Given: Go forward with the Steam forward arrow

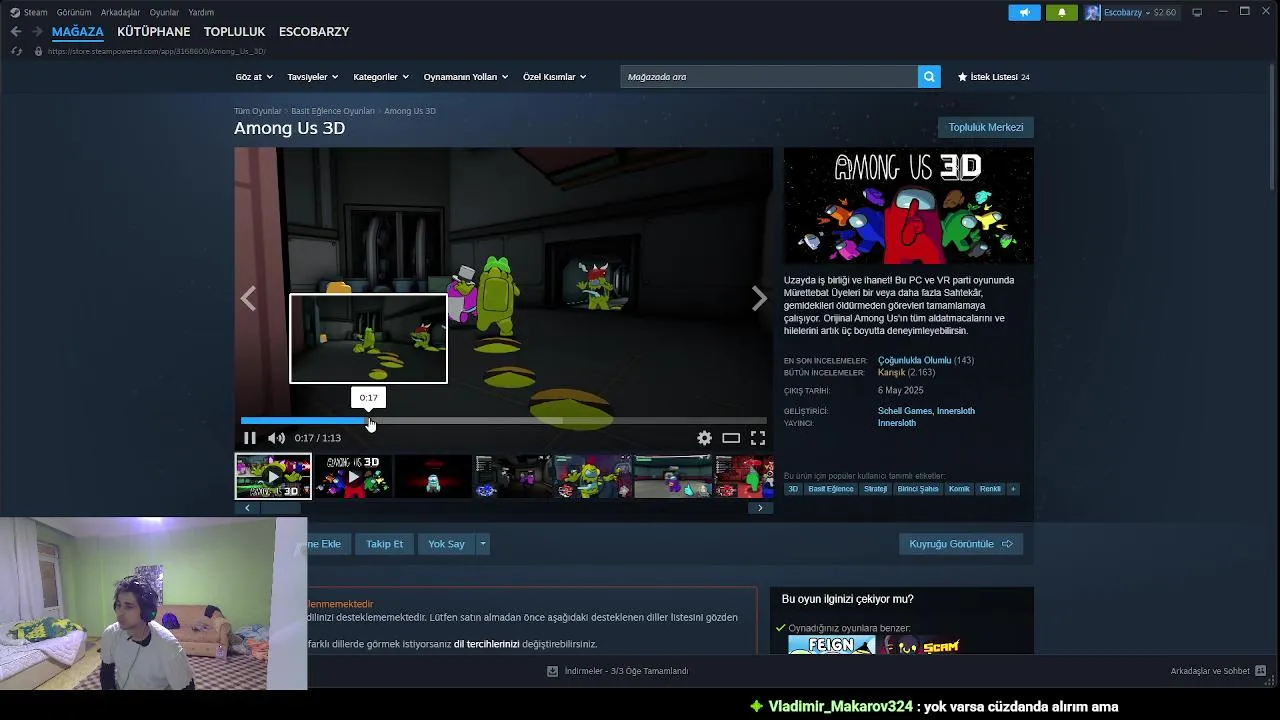Looking at the screenshot, I should tap(37, 32).
